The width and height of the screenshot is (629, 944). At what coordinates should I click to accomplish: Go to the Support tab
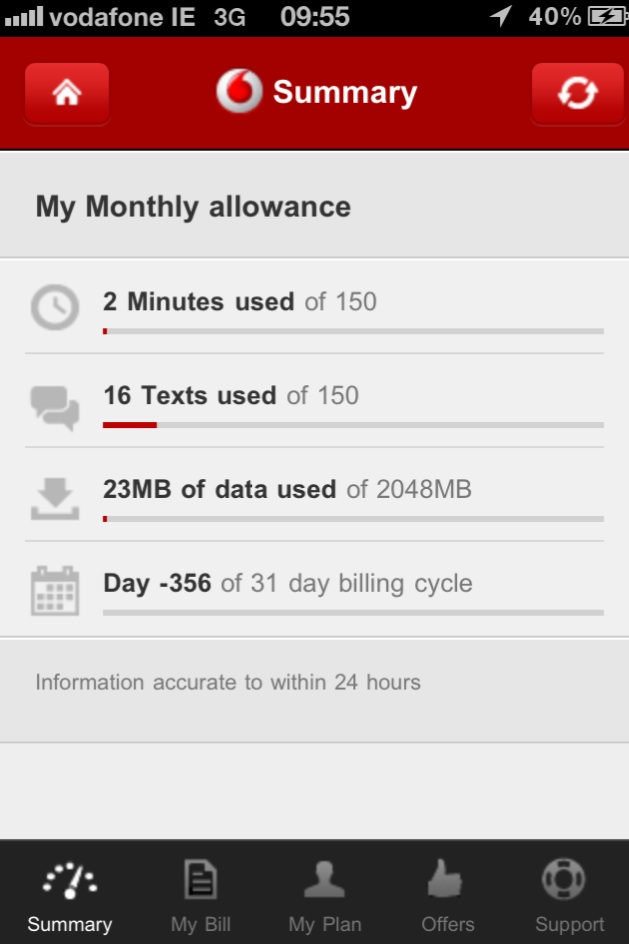coord(569,893)
